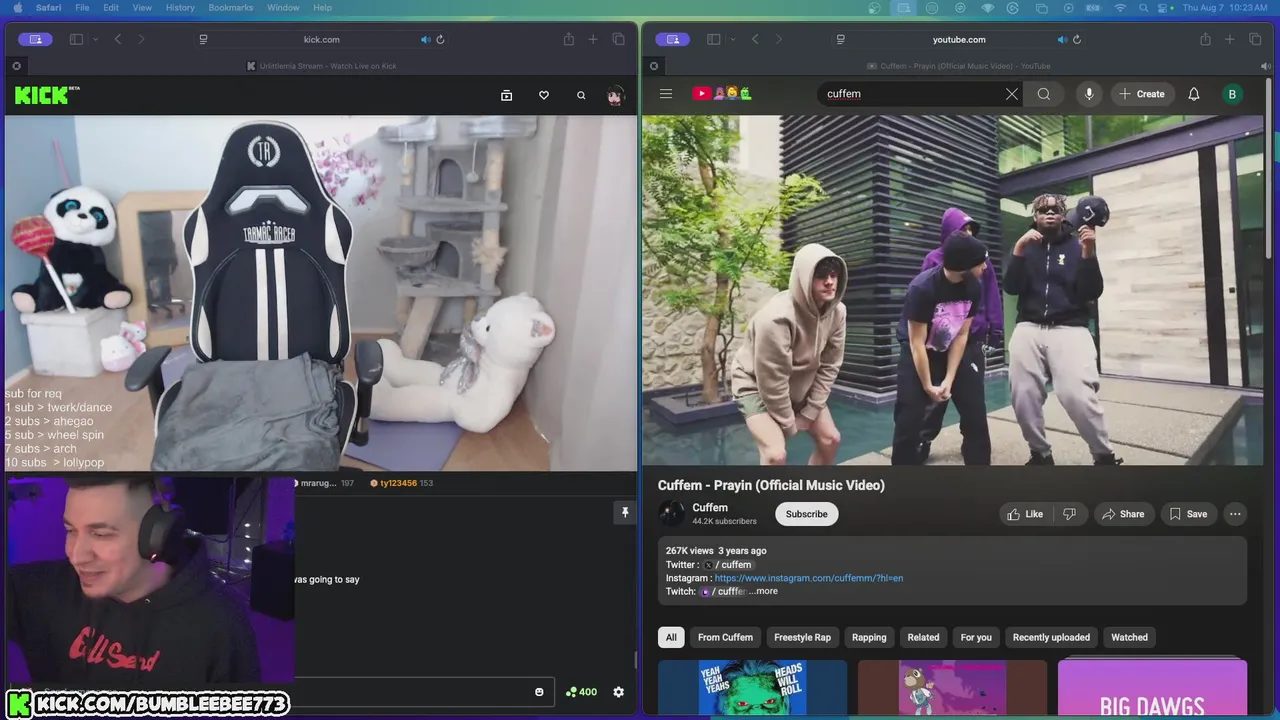Open emoji picker in Kick chat input
The image size is (1280, 720).
[539, 692]
